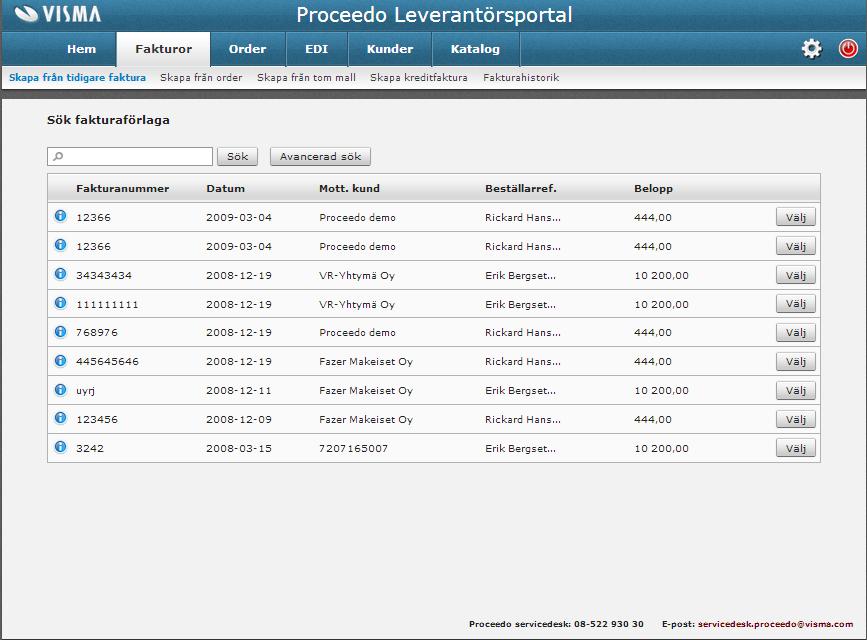Viewport: 867px width, 640px height.
Task: Sort by Beställarref. column header
Action: tap(521, 188)
